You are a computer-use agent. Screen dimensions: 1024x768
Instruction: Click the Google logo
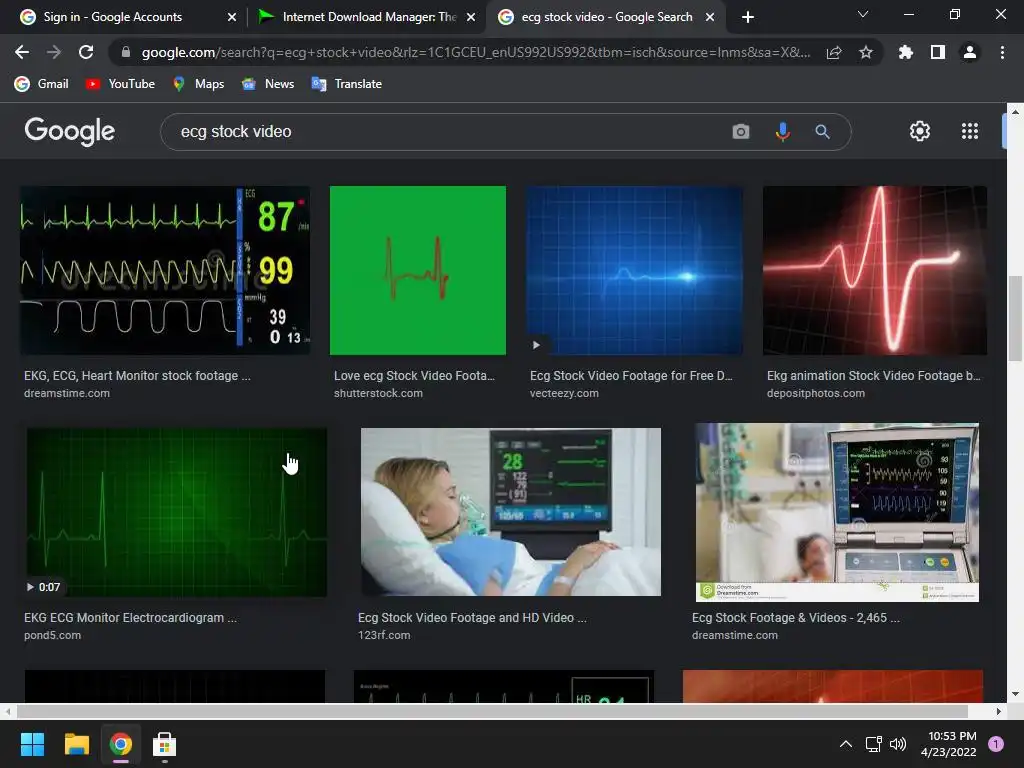point(70,131)
